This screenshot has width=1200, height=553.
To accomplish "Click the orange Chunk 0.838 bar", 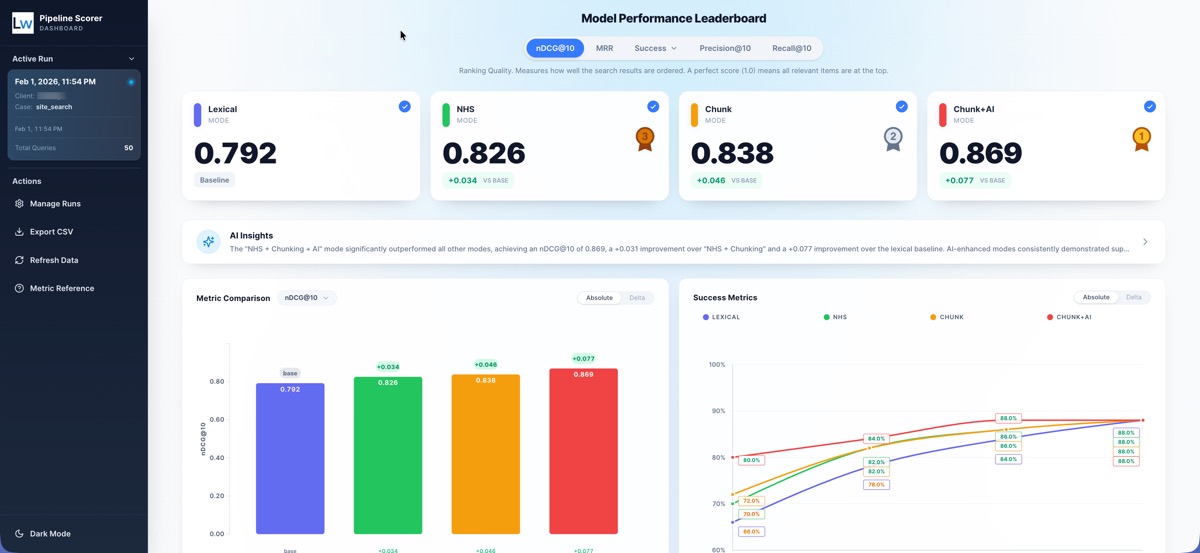I will (x=486, y=454).
